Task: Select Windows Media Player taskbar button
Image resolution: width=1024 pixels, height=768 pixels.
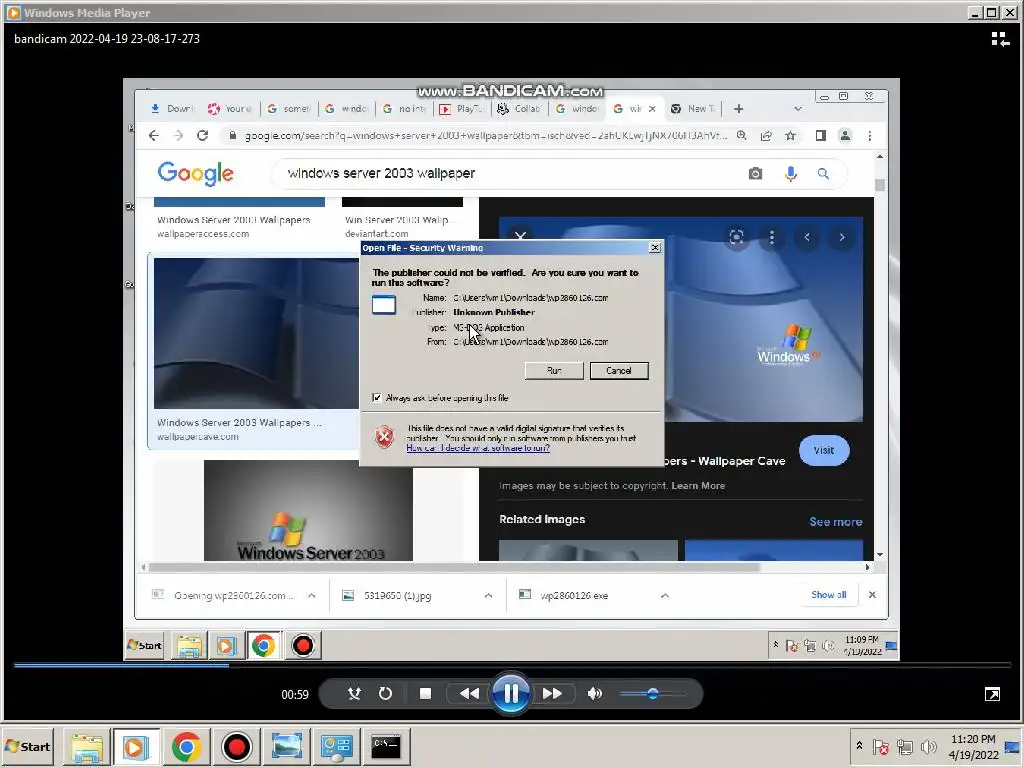Action: pyautogui.click(x=136, y=746)
